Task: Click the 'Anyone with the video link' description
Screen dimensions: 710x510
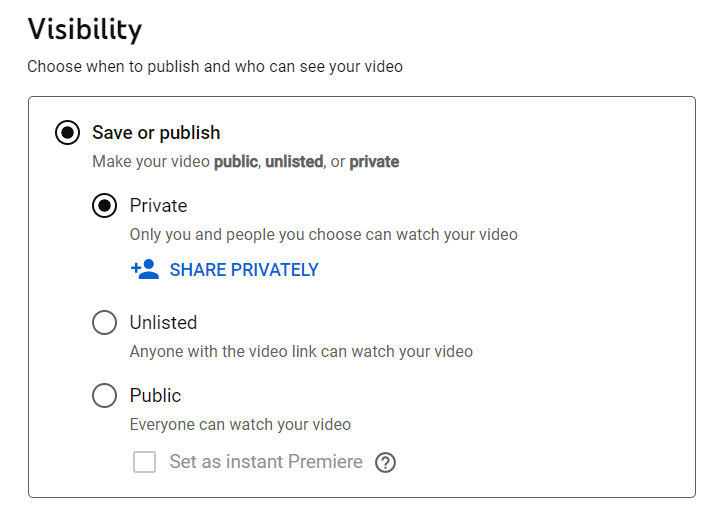Action: coord(301,351)
